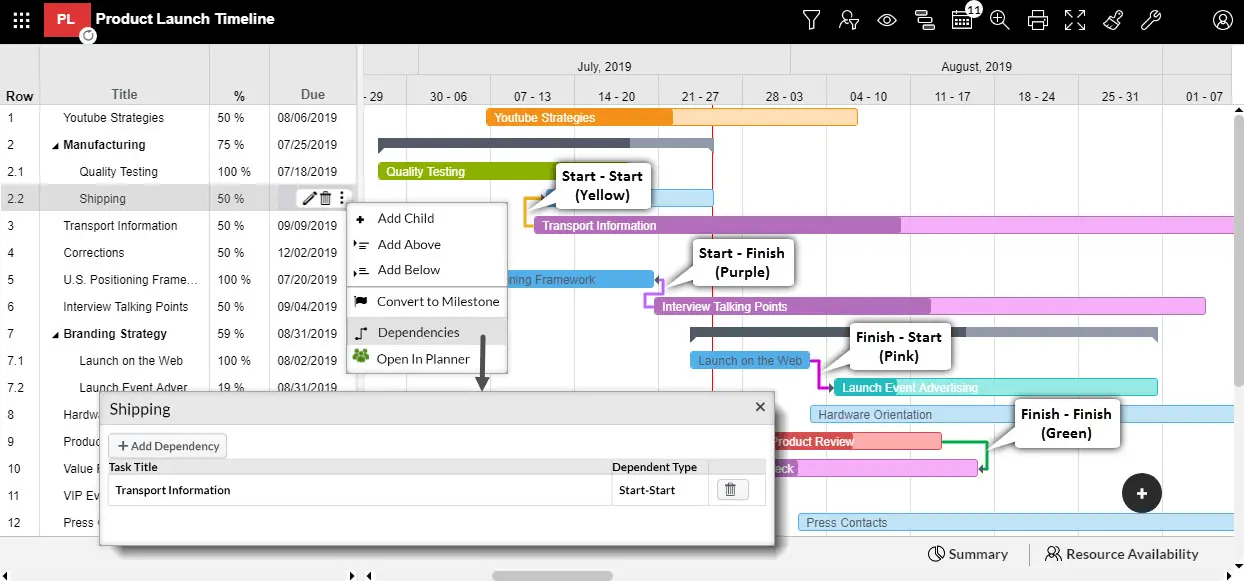Open the filter funnel in top toolbar
The height and width of the screenshot is (581, 1244).
(811, 20)
